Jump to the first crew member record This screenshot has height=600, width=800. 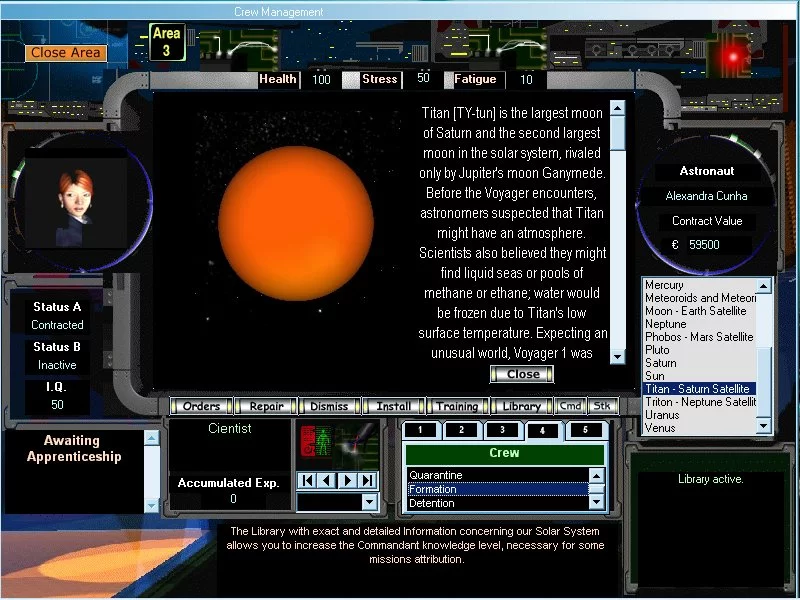308,480
